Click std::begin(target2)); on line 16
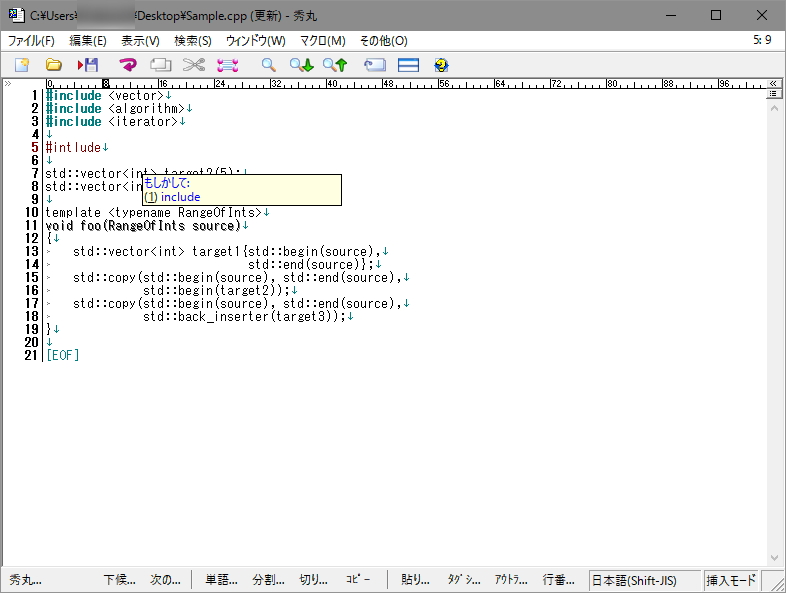786x593 pixels. point(217,290)
